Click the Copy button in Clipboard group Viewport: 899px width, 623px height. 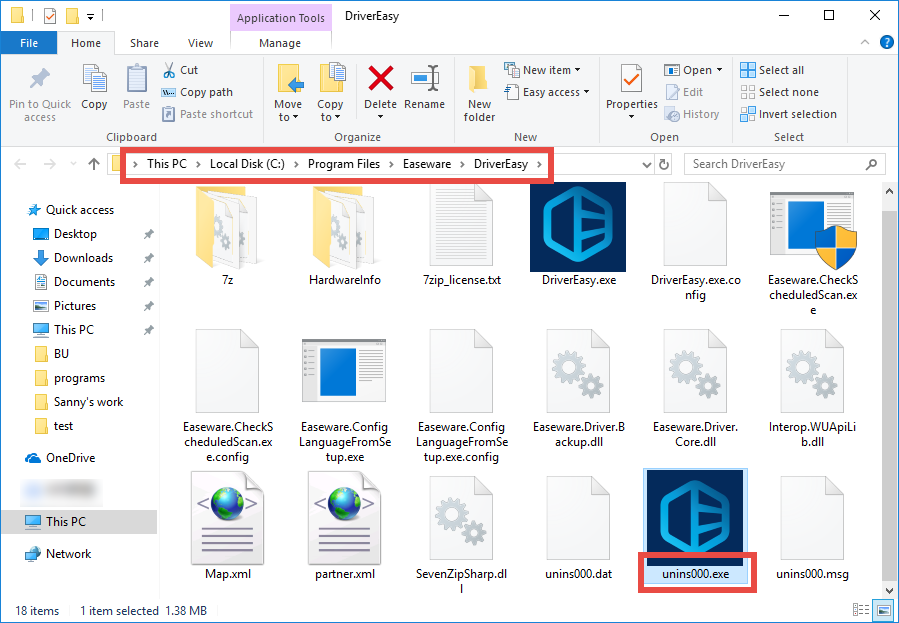coord(94,87)
